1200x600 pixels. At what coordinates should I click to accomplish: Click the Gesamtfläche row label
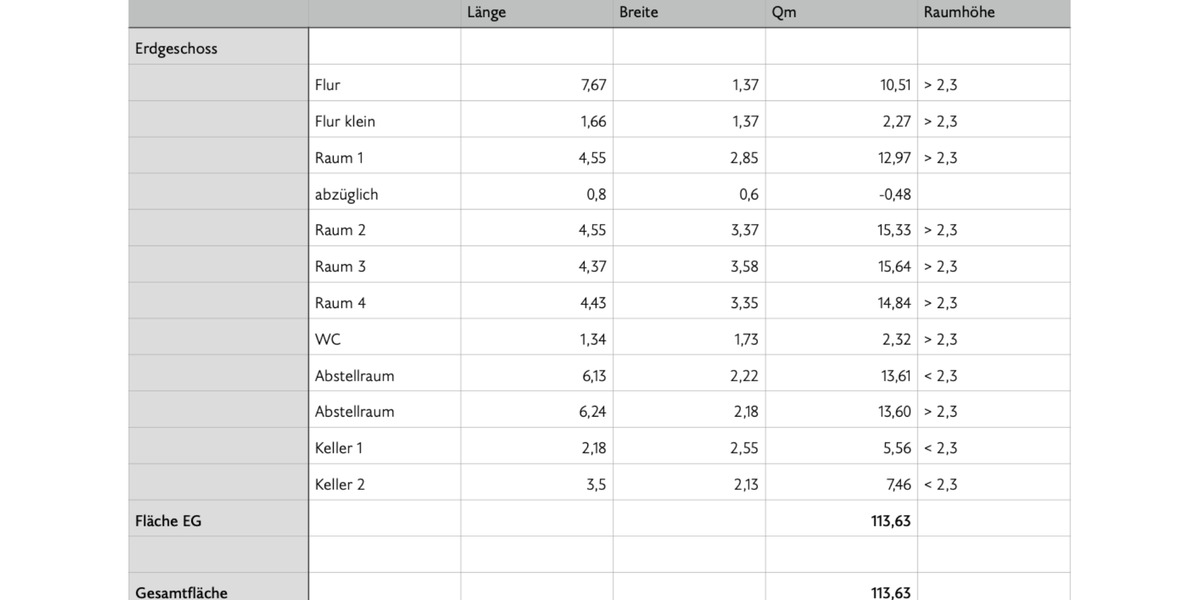click(x=218, y=591)
